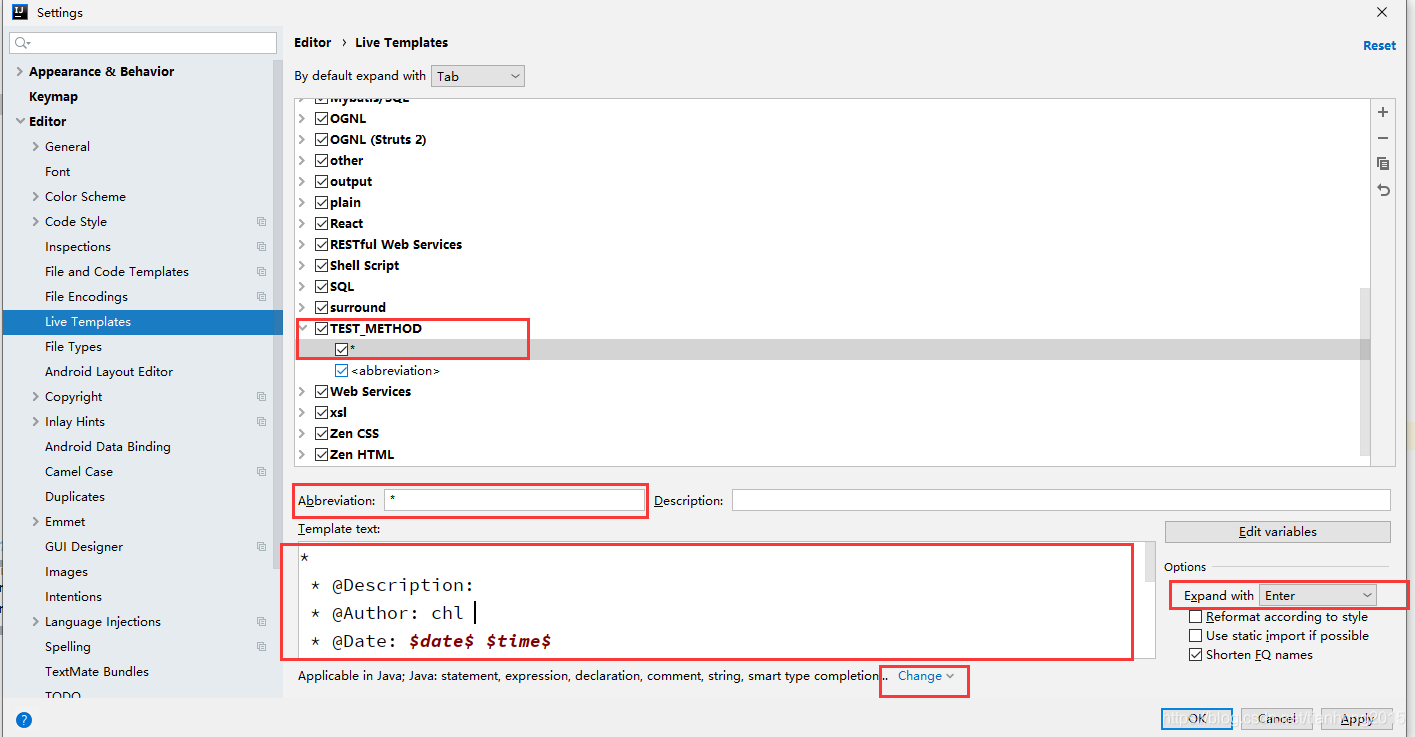
Task: Open Intentions settings page
Action: (73, 597)
